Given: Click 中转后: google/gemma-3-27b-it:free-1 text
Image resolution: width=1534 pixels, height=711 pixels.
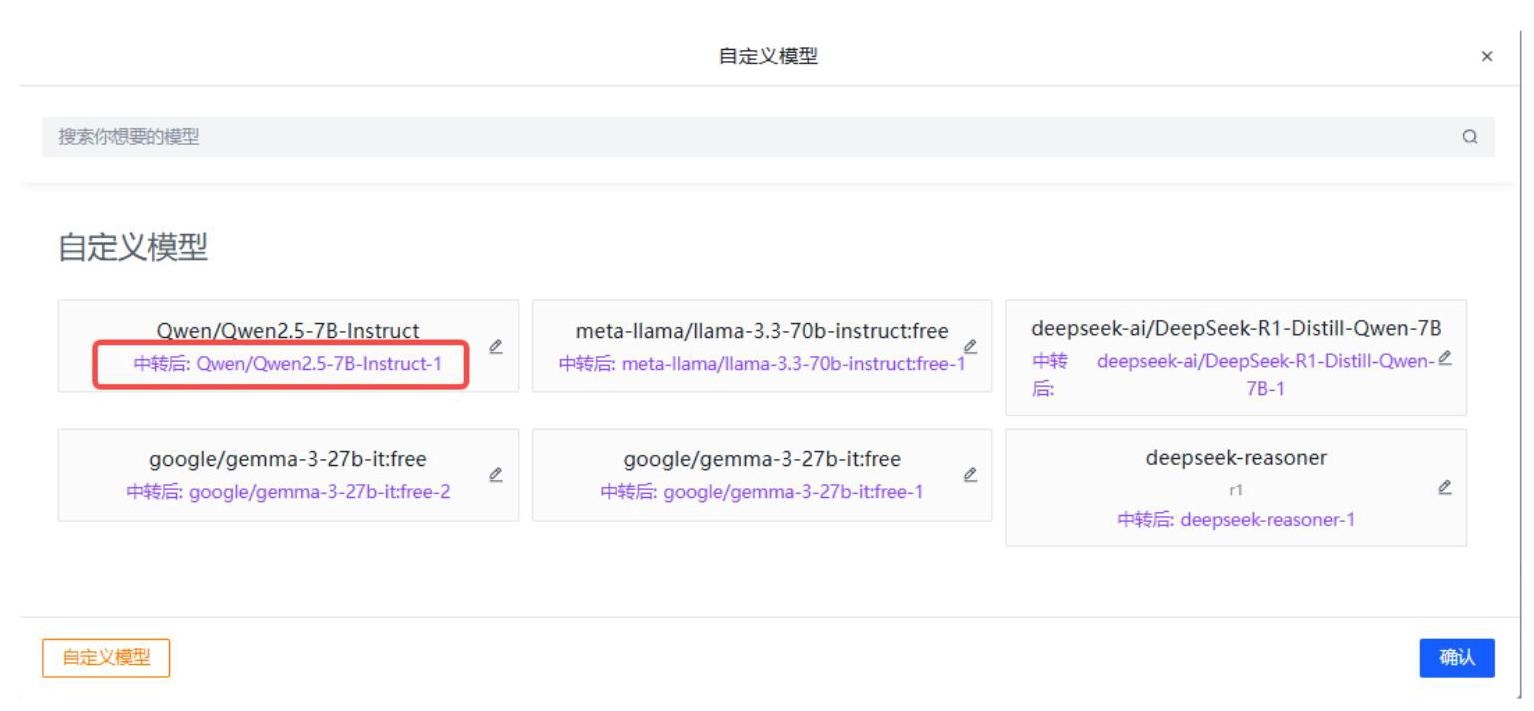Looking at the screenshot, I should [x=762, y=492].
